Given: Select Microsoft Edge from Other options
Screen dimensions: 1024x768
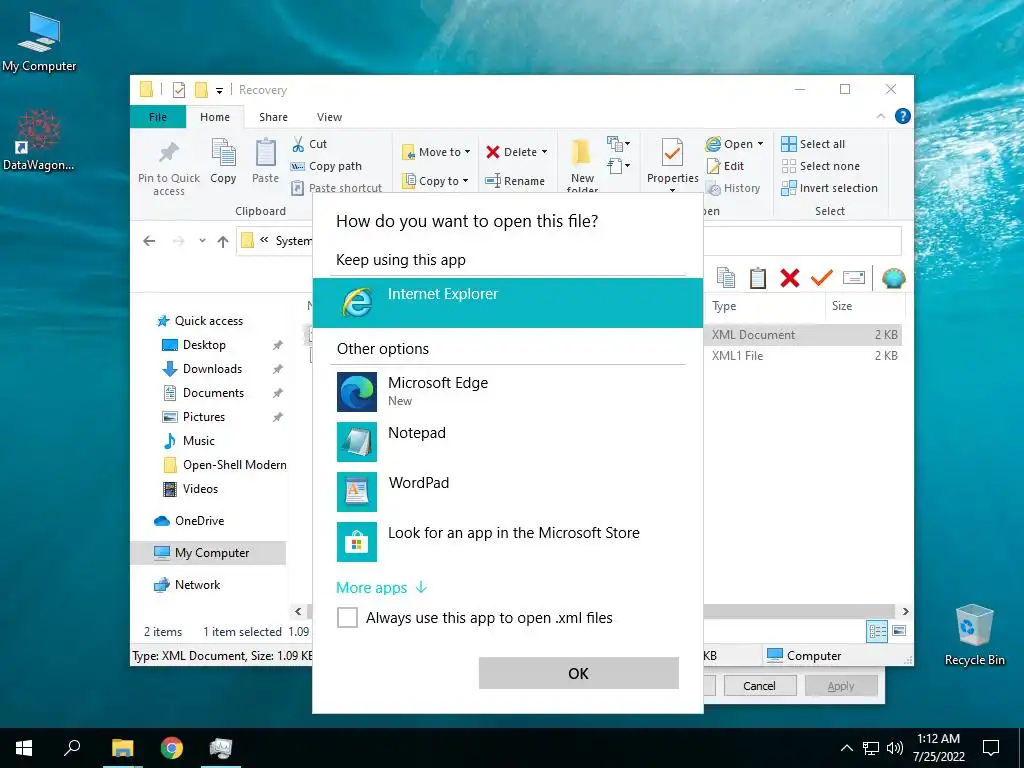Looking at the screenshot, I should [x=507, y=391].
